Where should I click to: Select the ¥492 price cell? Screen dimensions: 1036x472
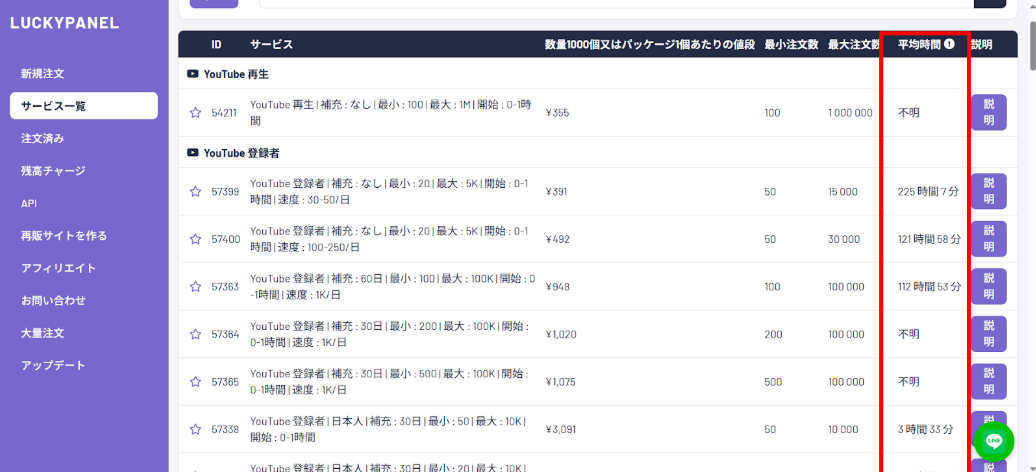[x=558, y=239]
